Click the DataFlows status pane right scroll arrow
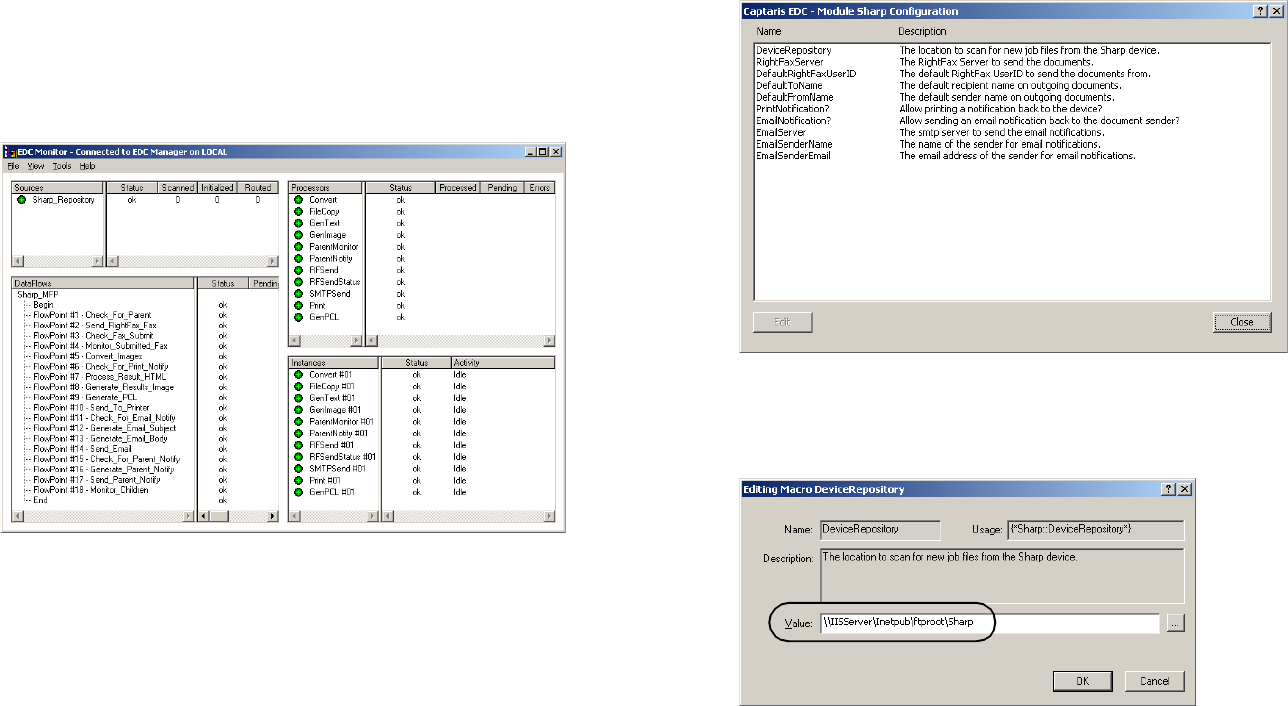Image resolution: width=1288 pixels, height=706 pixels. [274, 516]
